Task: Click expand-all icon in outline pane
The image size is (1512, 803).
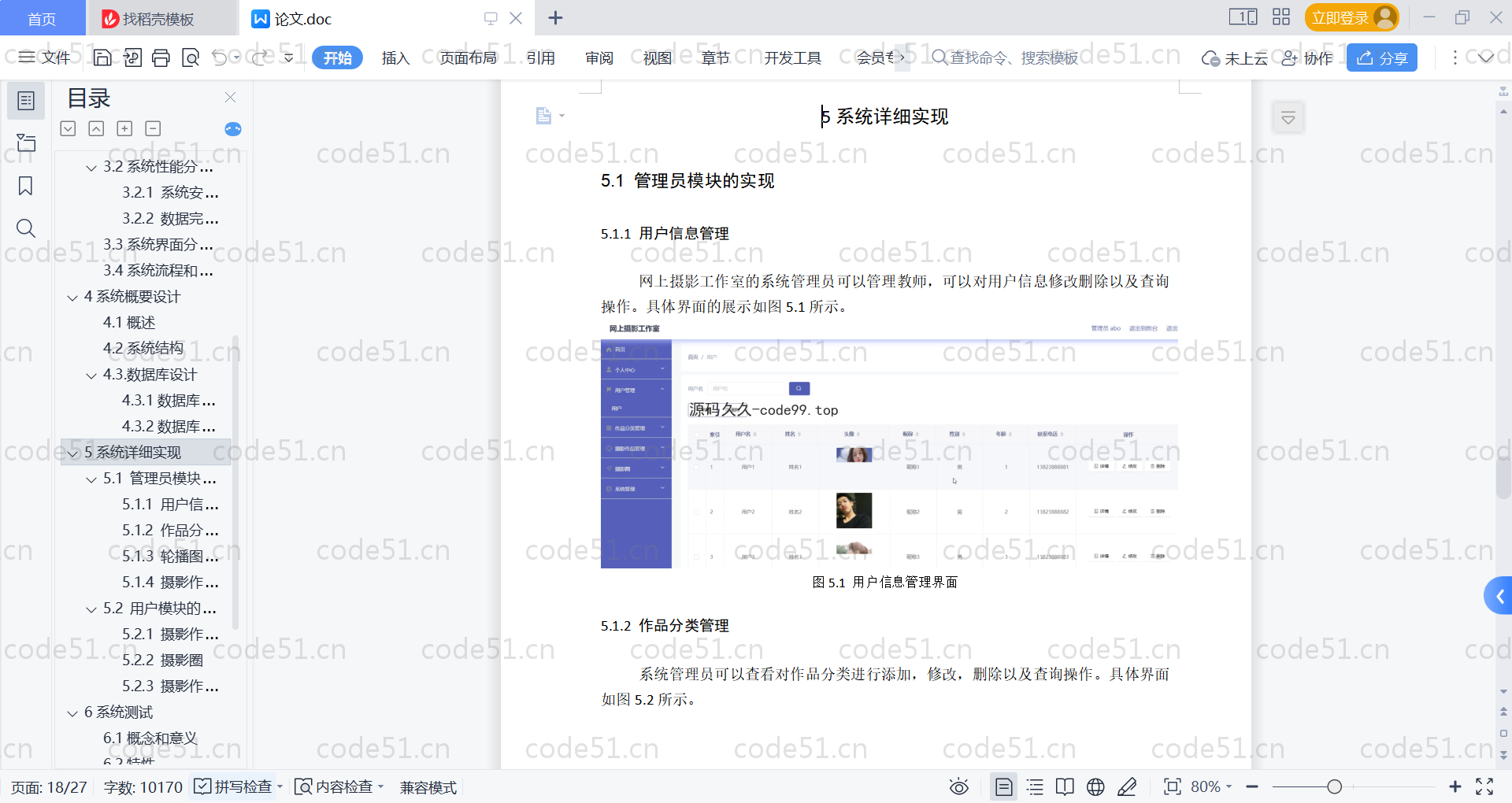Action: (69, 128)
